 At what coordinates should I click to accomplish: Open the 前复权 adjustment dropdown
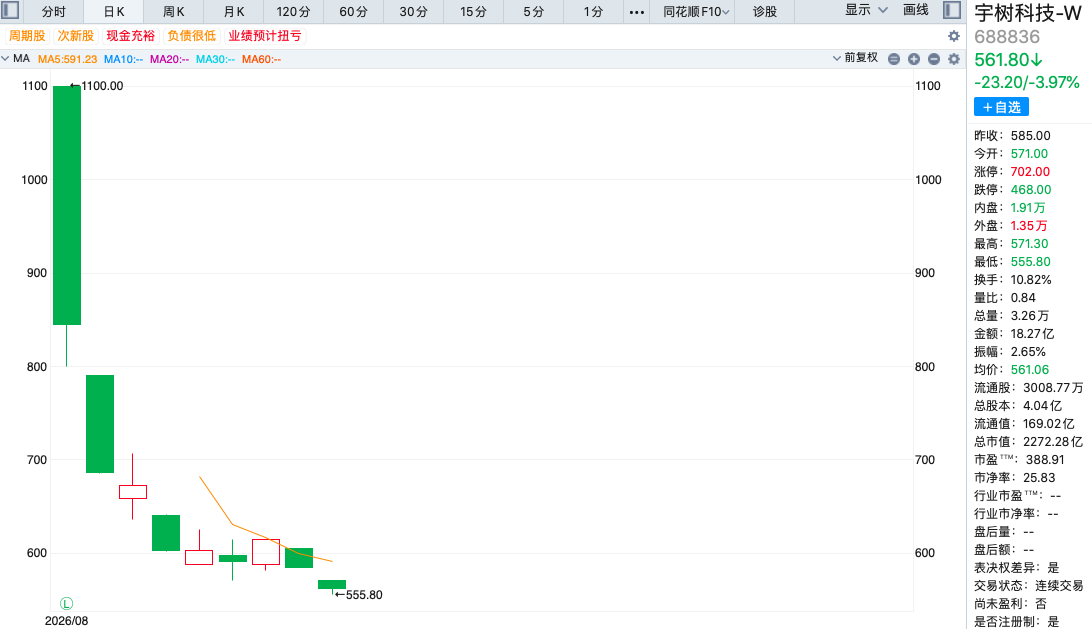click(855, 58)
